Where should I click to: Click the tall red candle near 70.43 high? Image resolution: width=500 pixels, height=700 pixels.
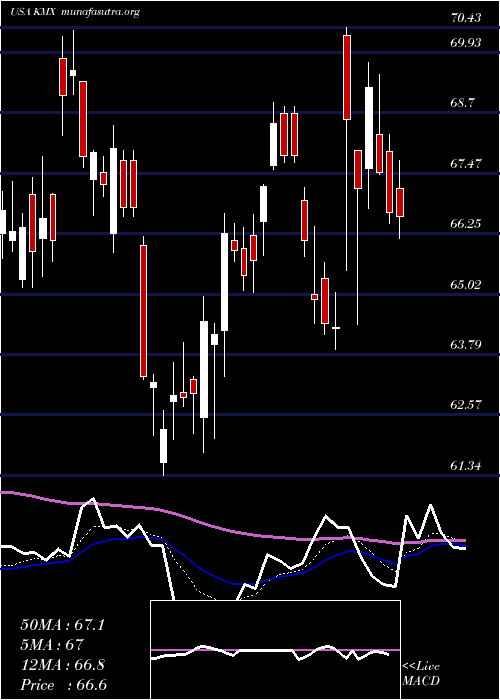click(347, 77)
